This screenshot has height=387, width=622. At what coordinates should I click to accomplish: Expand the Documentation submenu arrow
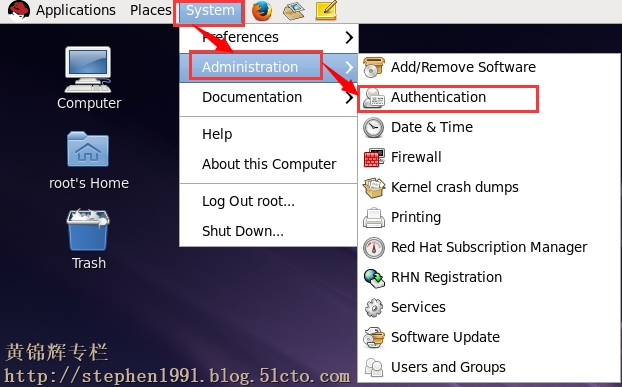click(349, 97)
